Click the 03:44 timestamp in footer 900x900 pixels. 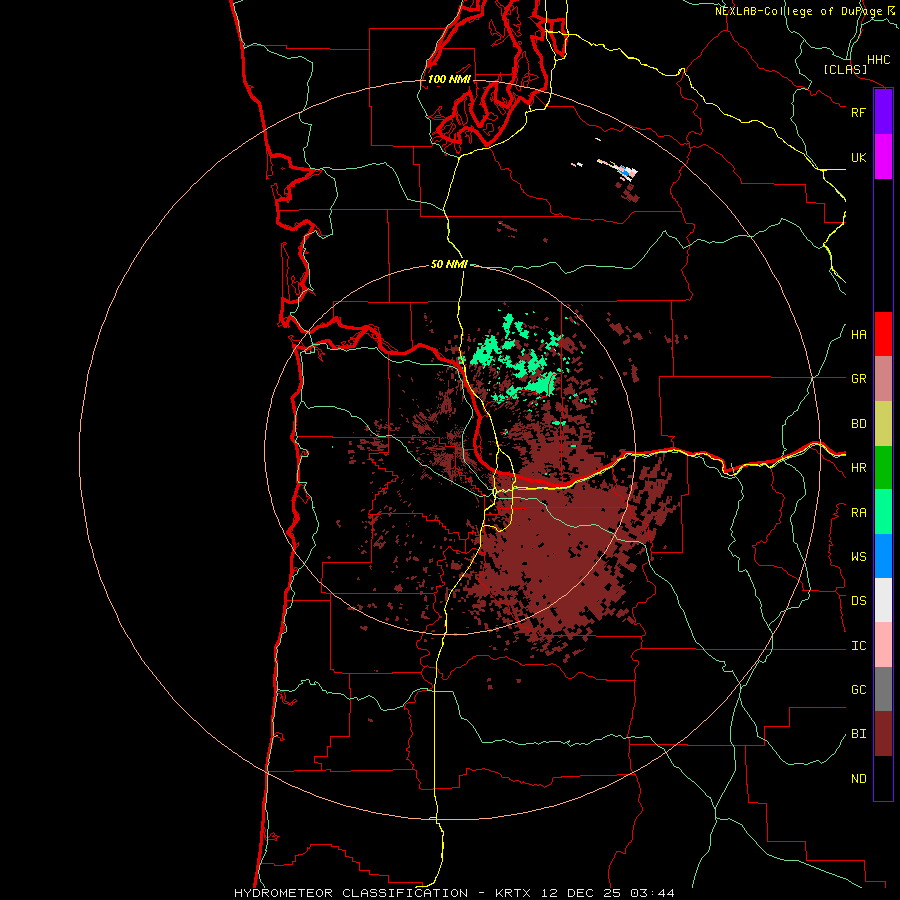[652, 893]
